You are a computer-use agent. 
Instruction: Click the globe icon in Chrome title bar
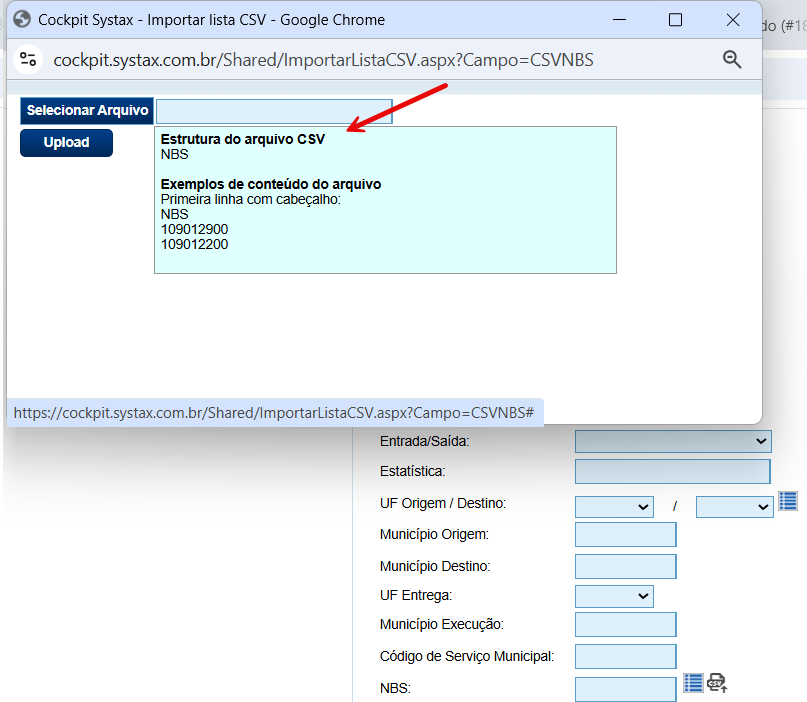click(x=22, y=20)
